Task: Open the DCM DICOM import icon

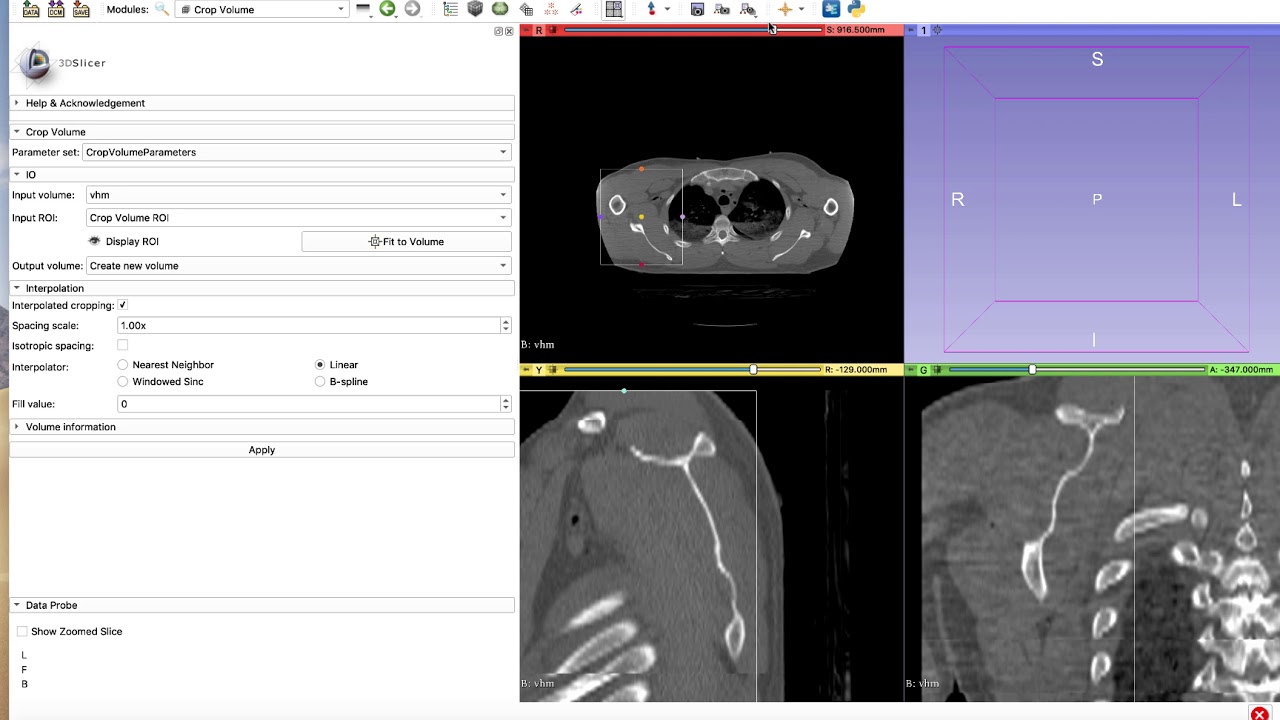Action: (56, 9)
